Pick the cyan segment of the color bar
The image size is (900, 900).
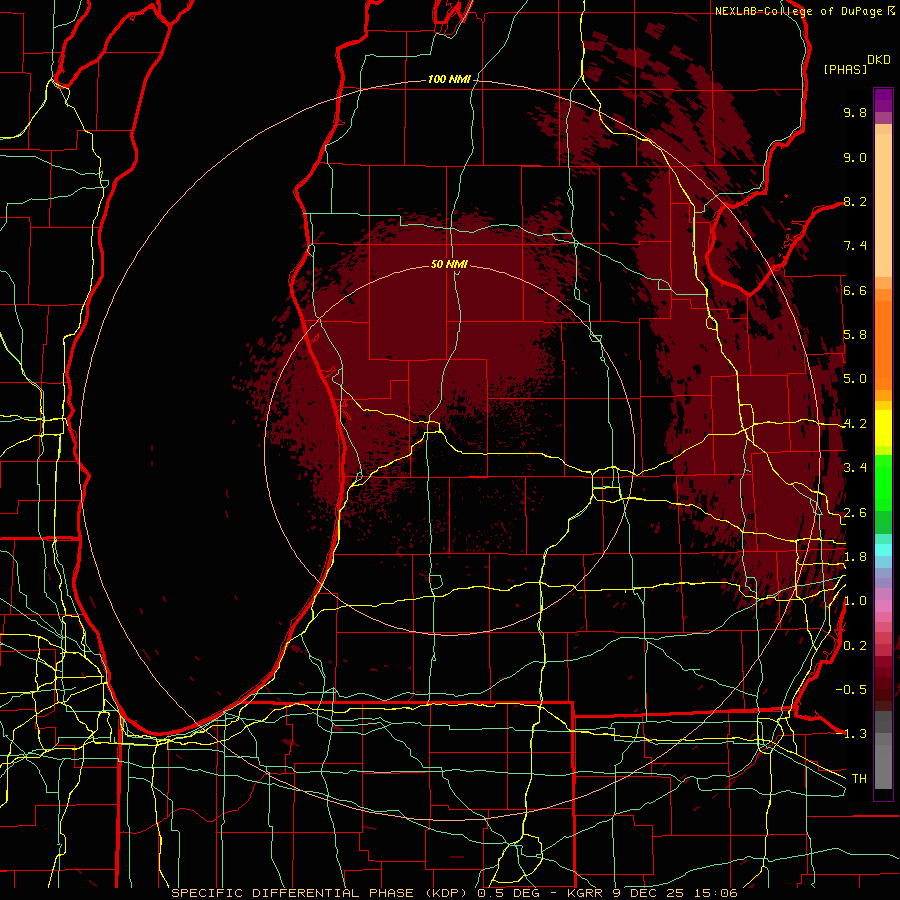(883, 550)
